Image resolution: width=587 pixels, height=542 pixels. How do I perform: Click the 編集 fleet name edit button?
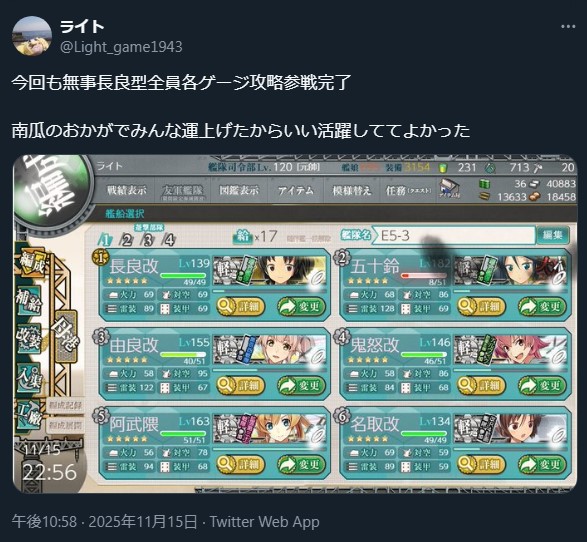coord(553,235)
